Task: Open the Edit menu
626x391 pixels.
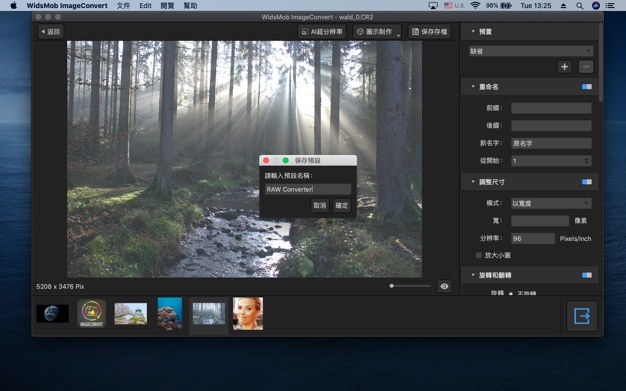Action: 145,6
